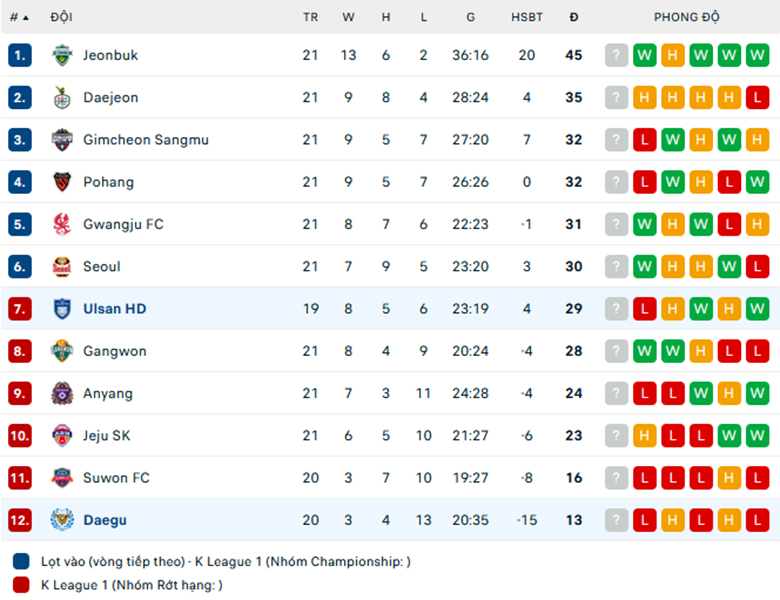
Task: Open the Anyang purple crest icon
Action: click(x=62, y=394)
